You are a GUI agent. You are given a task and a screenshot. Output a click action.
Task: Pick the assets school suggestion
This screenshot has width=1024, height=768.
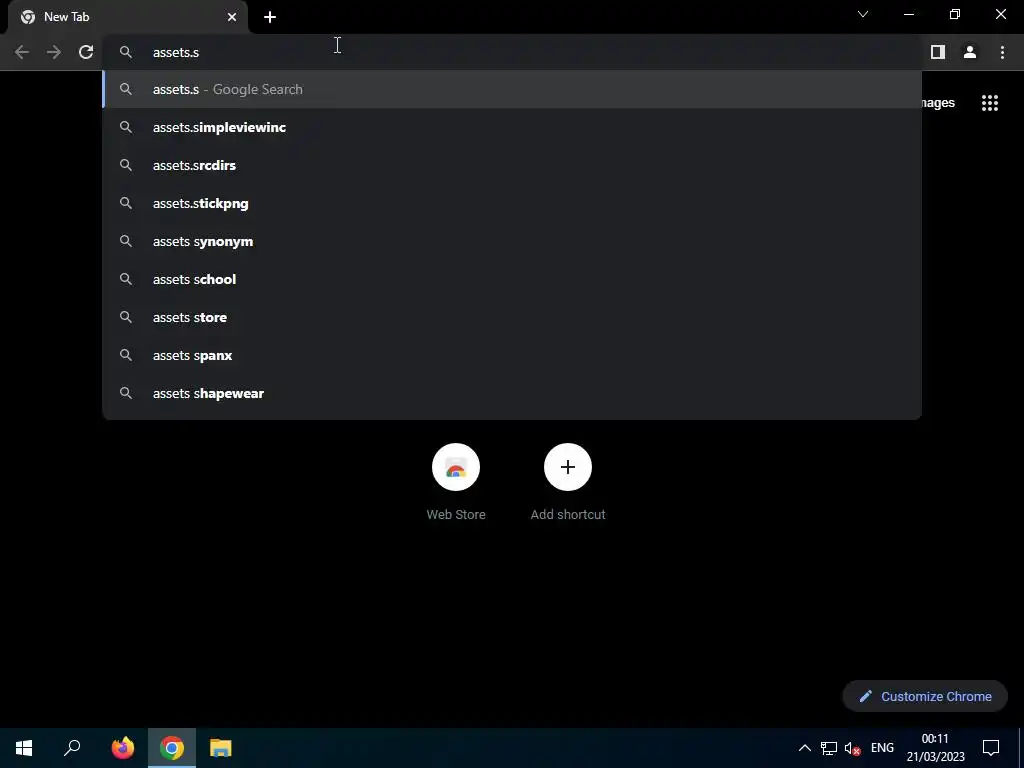(512, 279)
